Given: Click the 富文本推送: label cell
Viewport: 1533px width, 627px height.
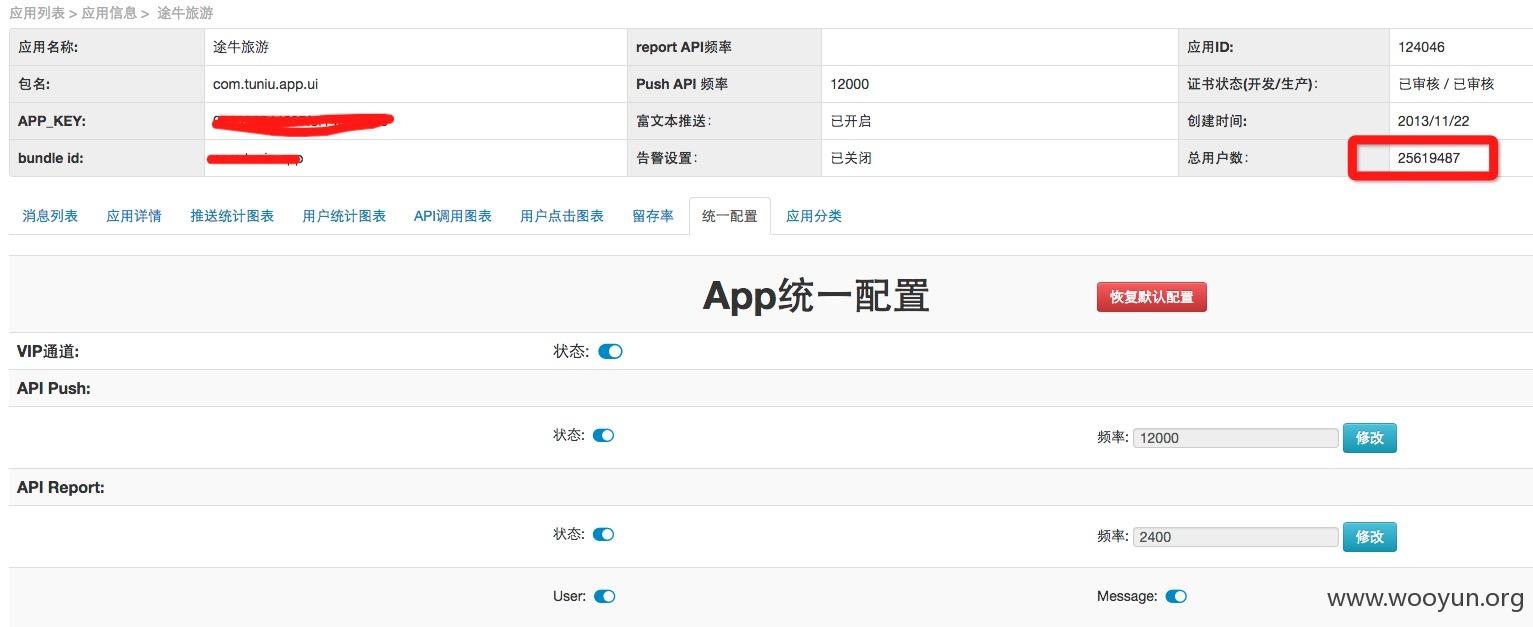Looking at the screenshot, I should [724, 121].
